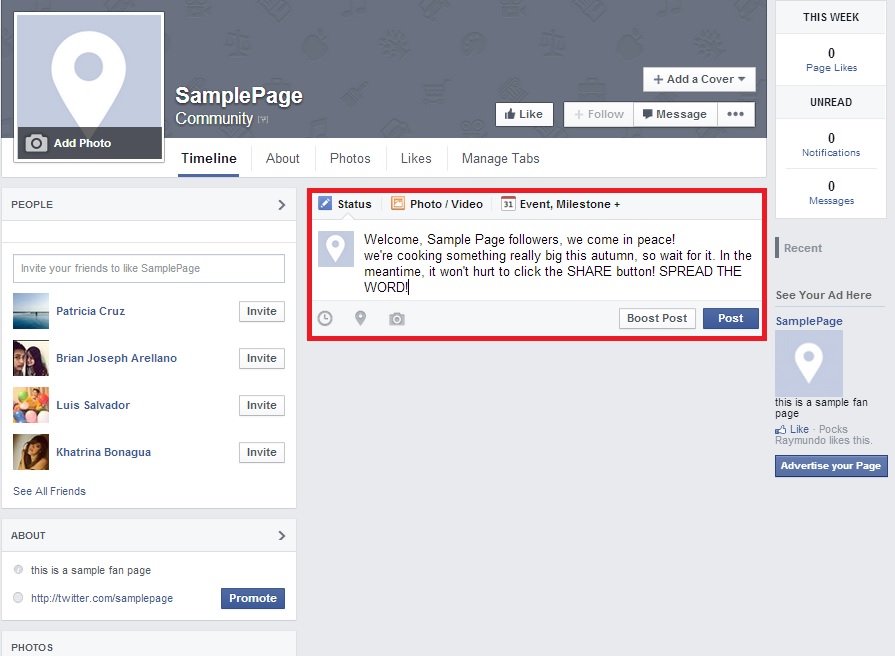Click the invite friends search field
Screen dimensions: 895x656
pyautogui.click(x=149, y=268)
